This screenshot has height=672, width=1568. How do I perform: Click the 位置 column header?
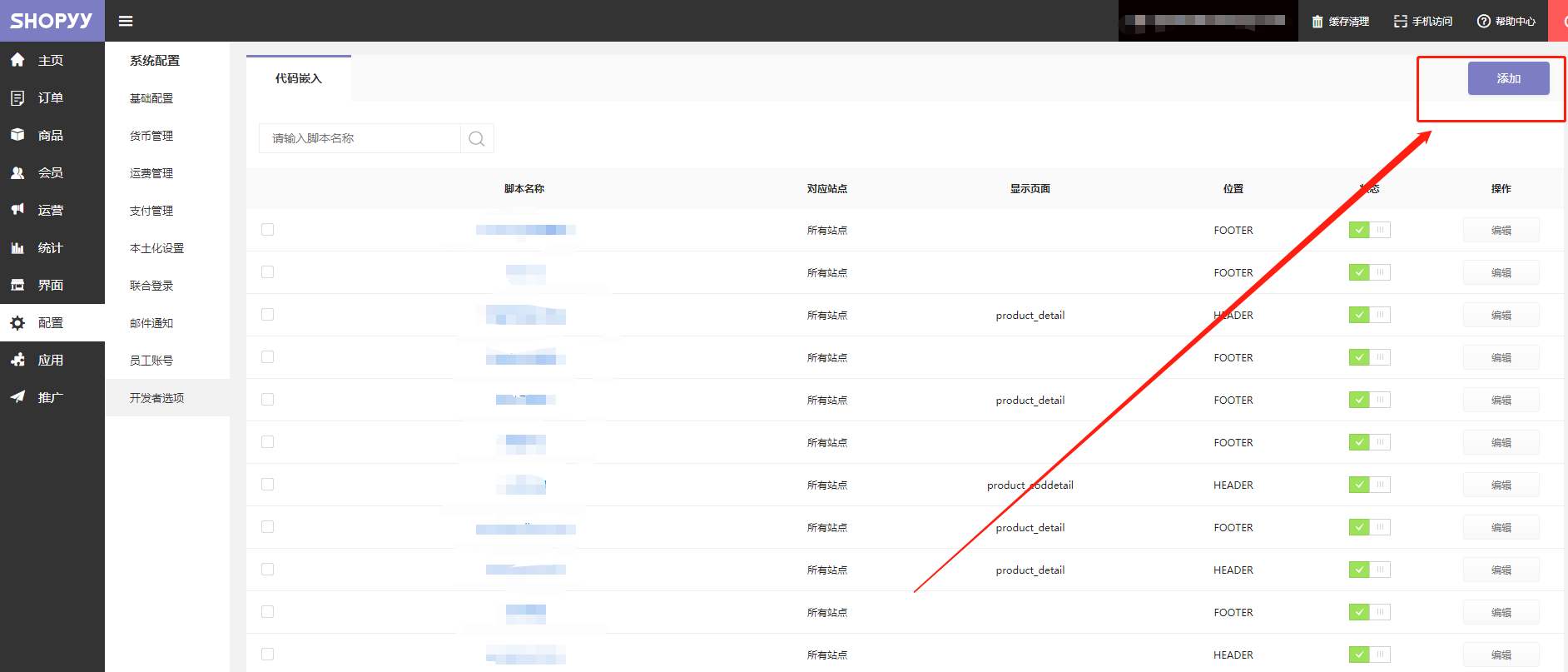pos(1233,189)
